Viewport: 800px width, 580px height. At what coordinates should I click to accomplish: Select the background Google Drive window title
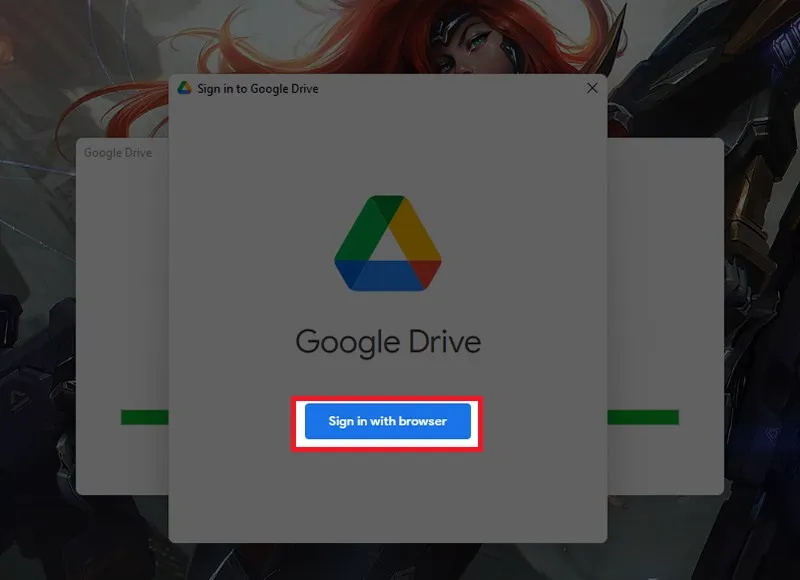coord(118,153)
